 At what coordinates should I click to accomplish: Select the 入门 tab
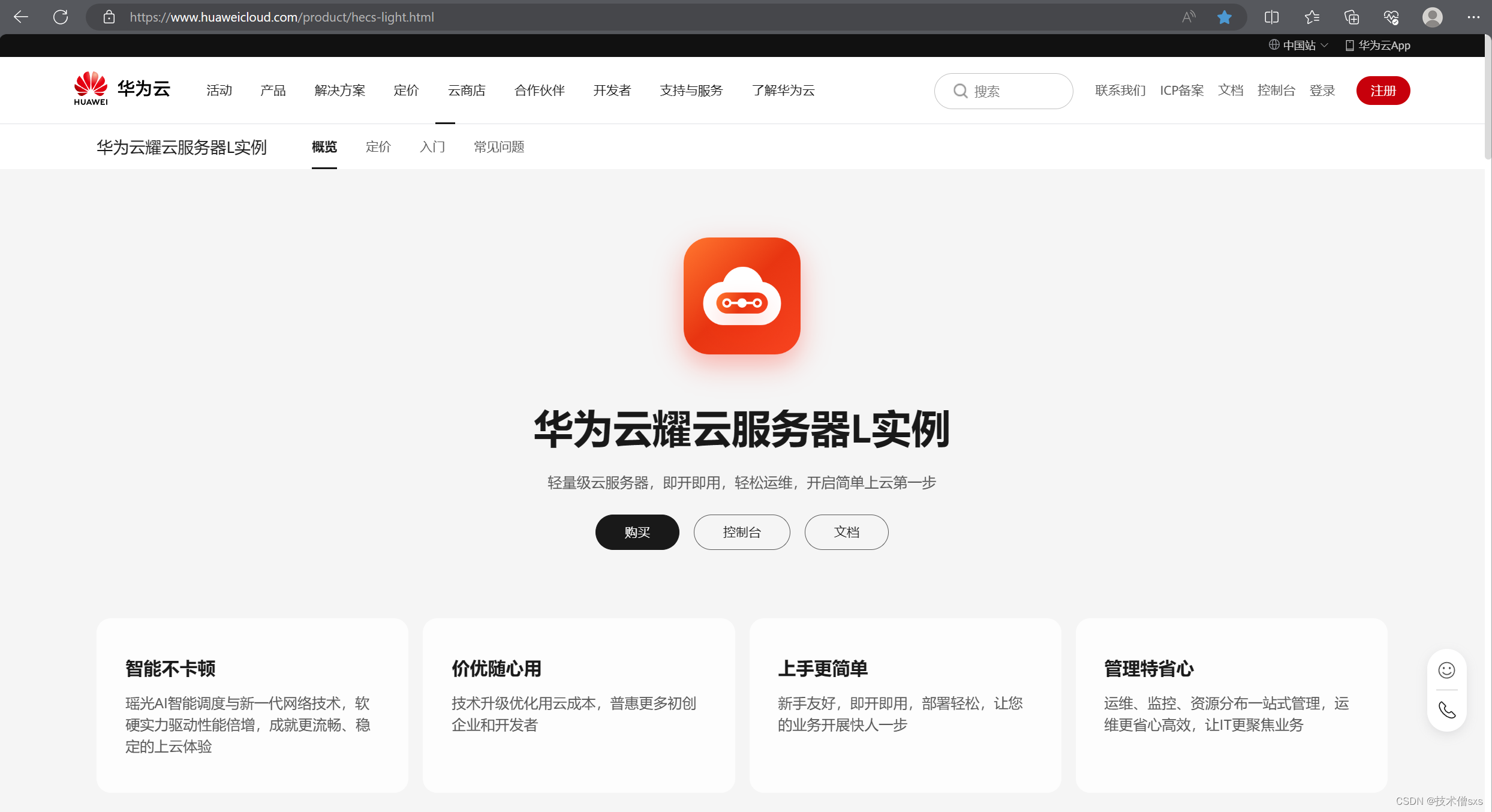432,147
